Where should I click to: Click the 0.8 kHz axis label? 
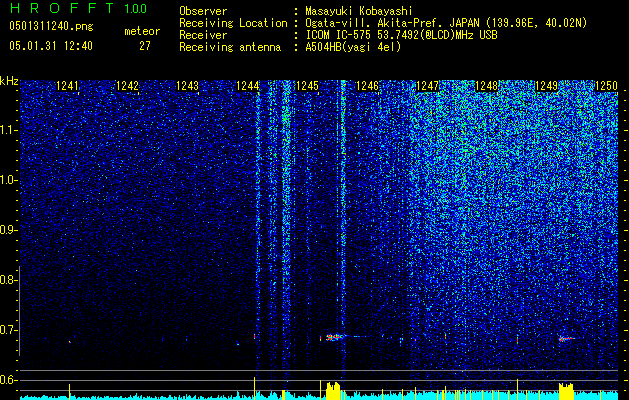[x=8, y=280]
